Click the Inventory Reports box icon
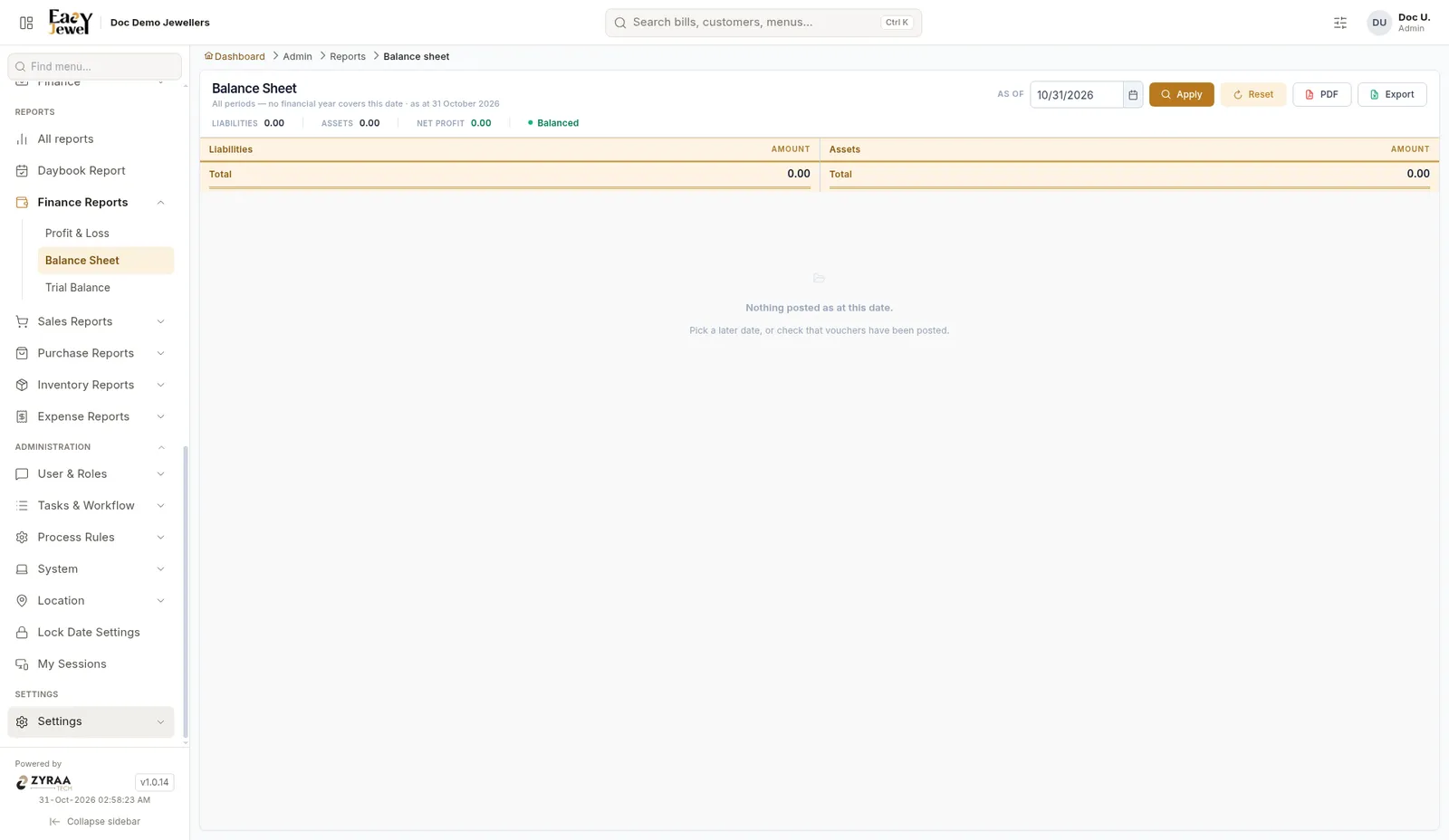This screenshot has height=840, width=1449. click(x=22, y=385)
